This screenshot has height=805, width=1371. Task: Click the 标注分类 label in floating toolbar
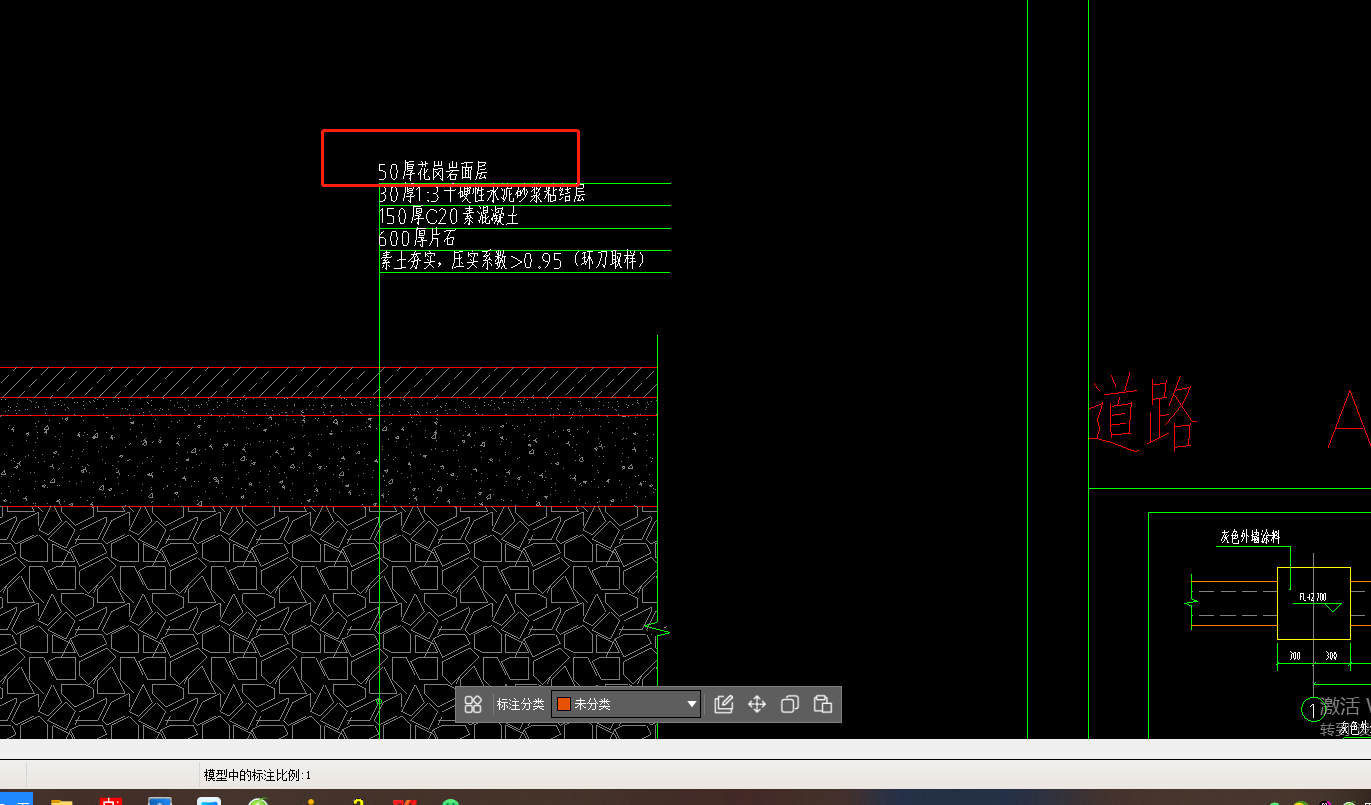520,704
